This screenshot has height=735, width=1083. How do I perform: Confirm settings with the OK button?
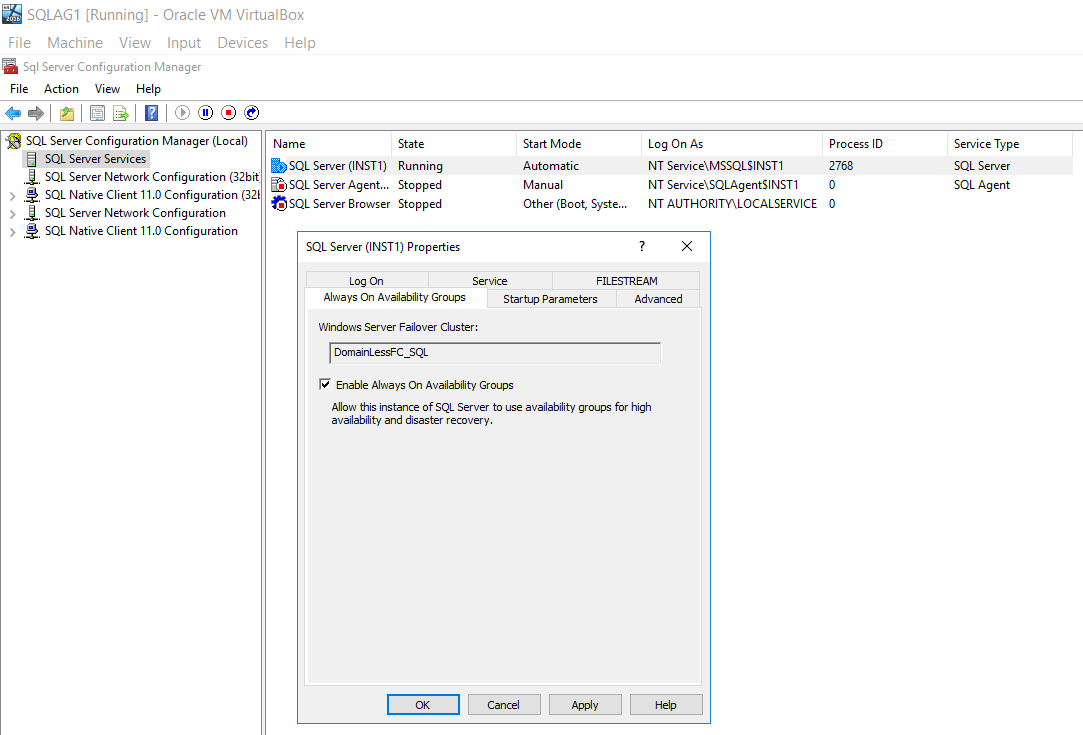[x=423, y=704]
